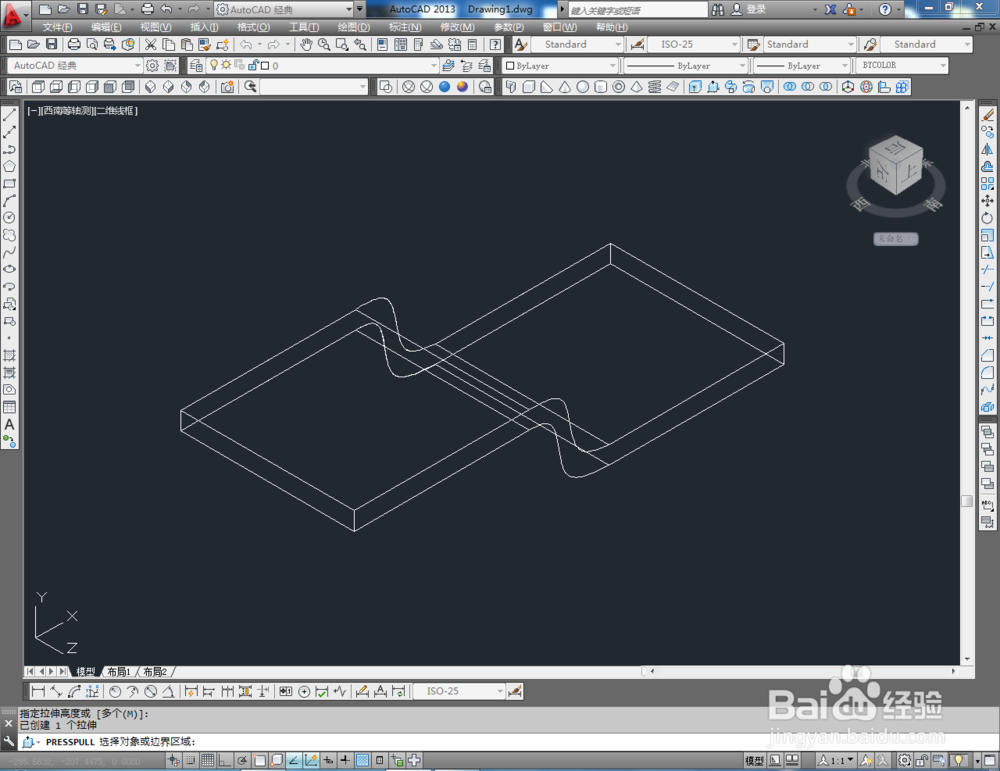The width and height of the screenshot is (1000, 771).
Task: Click the Extrude modeling tool
Action: (x=695, y=87)
